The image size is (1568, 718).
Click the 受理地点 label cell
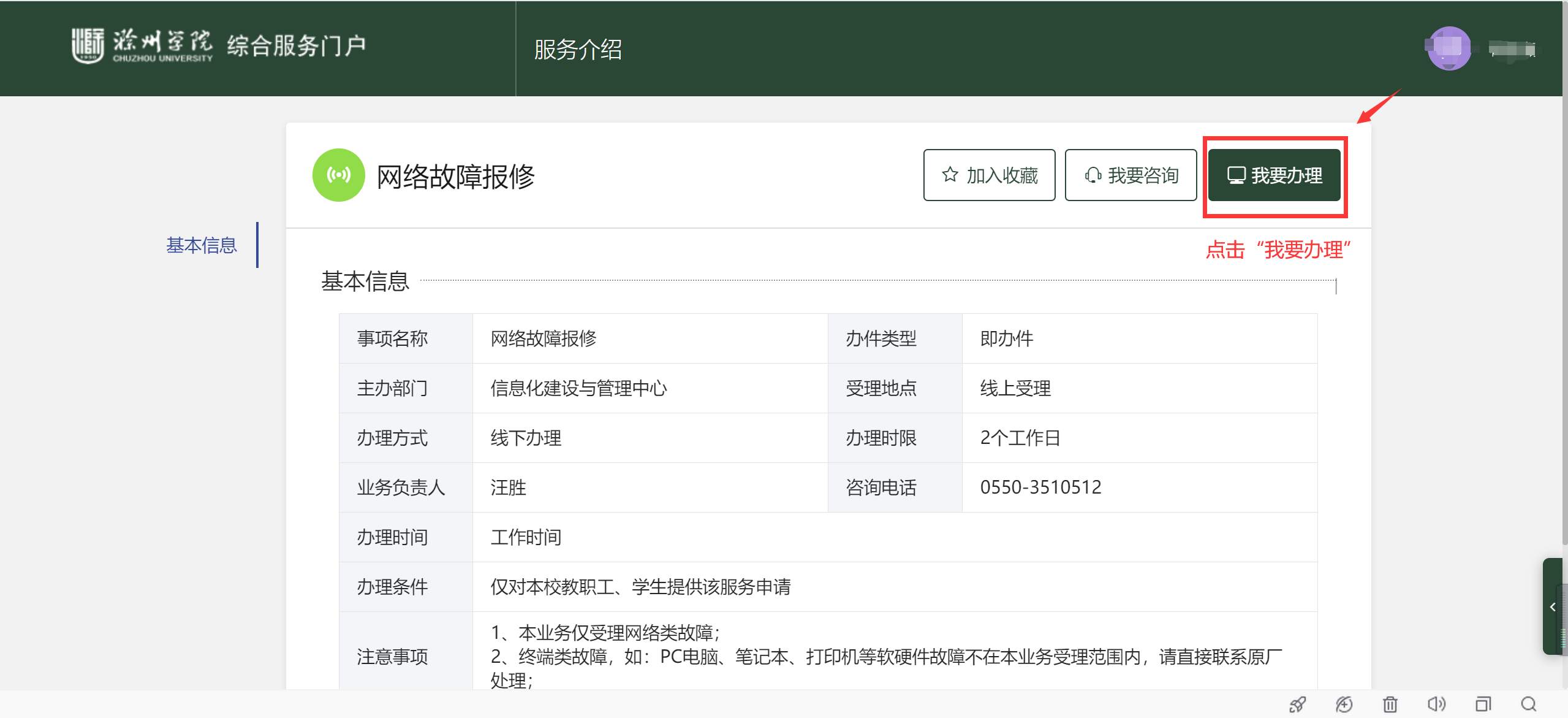(895, 388)
